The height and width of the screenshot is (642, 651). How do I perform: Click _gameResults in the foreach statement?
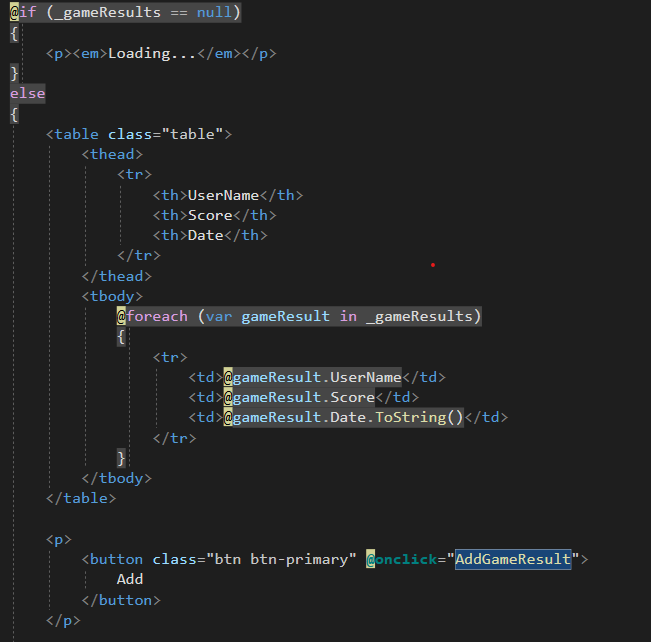(419, 316)
